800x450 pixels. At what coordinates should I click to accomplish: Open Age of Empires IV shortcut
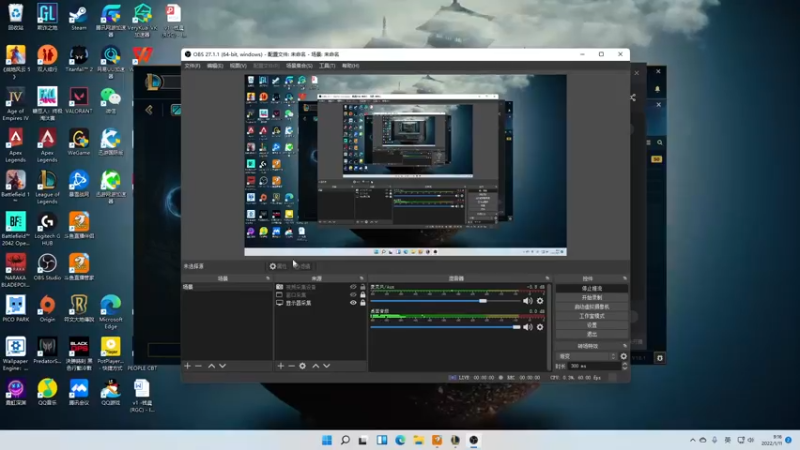click(x=15, y=104)
